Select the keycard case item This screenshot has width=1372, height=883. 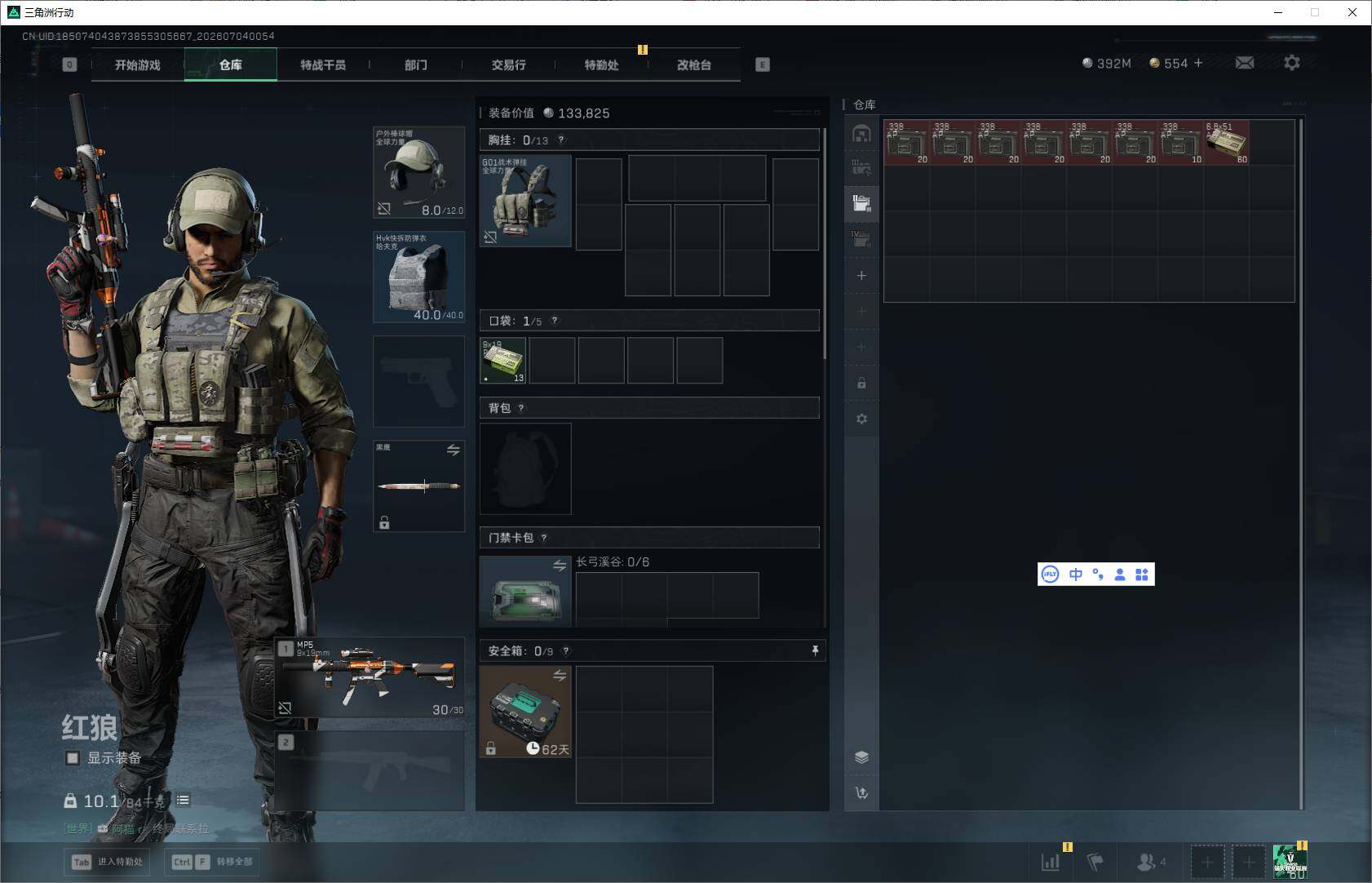(x=525, y=592)
